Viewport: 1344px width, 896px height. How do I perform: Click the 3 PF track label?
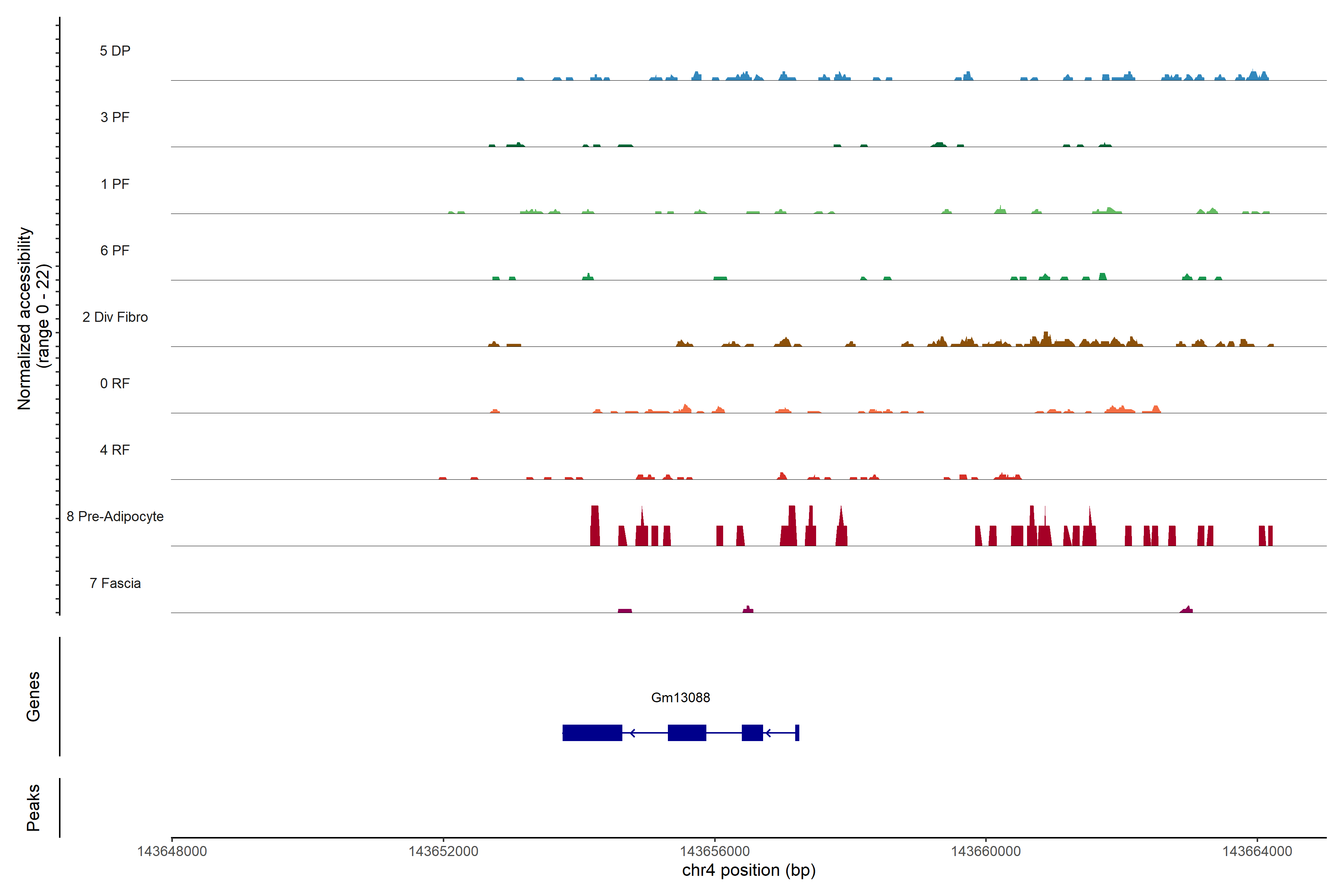pyautogui.click(x=115, y=117)
